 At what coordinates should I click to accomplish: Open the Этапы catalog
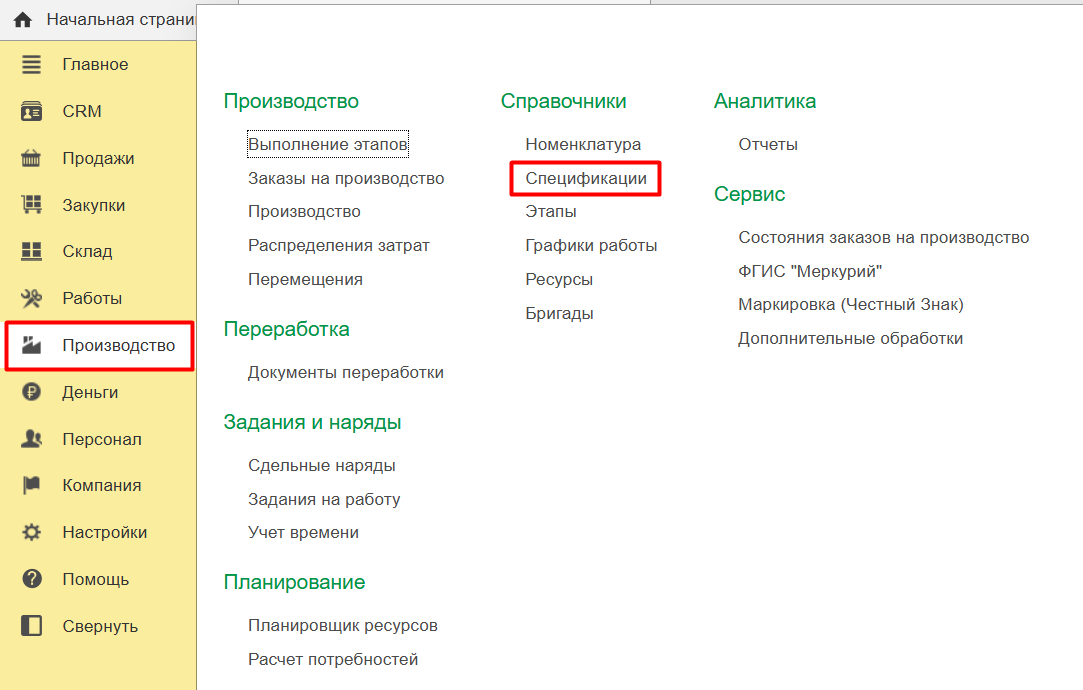(550, 211)
